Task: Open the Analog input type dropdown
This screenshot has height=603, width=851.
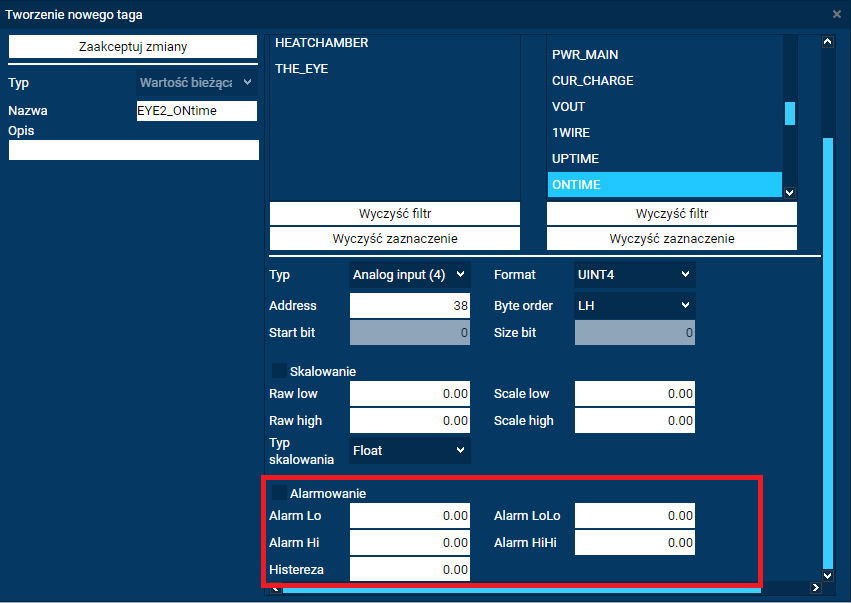Action: tap(409, 274)
